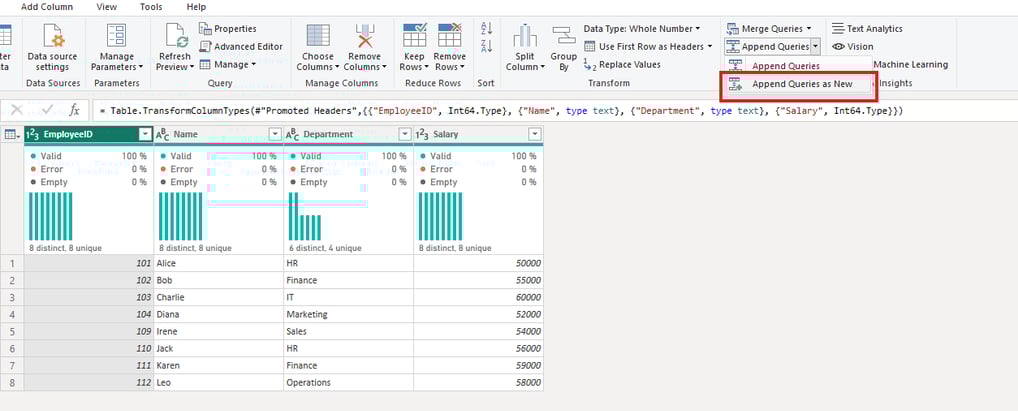Click the Name column data type icon
This screenshot has height=411, width=1018.
[x=162, y=134]
